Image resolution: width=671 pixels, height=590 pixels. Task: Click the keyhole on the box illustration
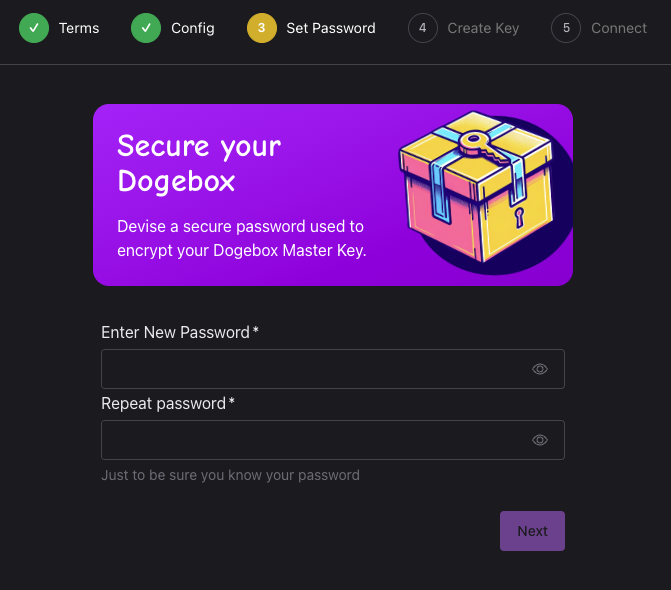(x=519, y=217)
